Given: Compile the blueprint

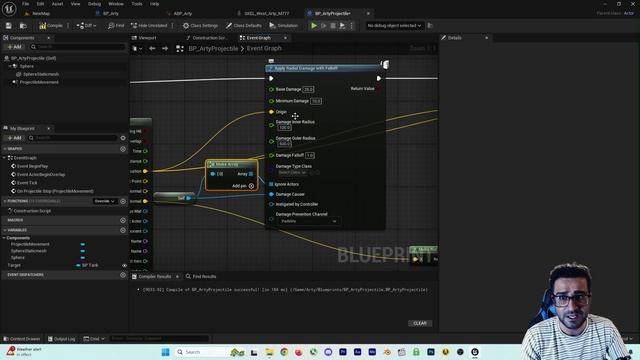Looking at the screenshot, I should pos(51,26).
